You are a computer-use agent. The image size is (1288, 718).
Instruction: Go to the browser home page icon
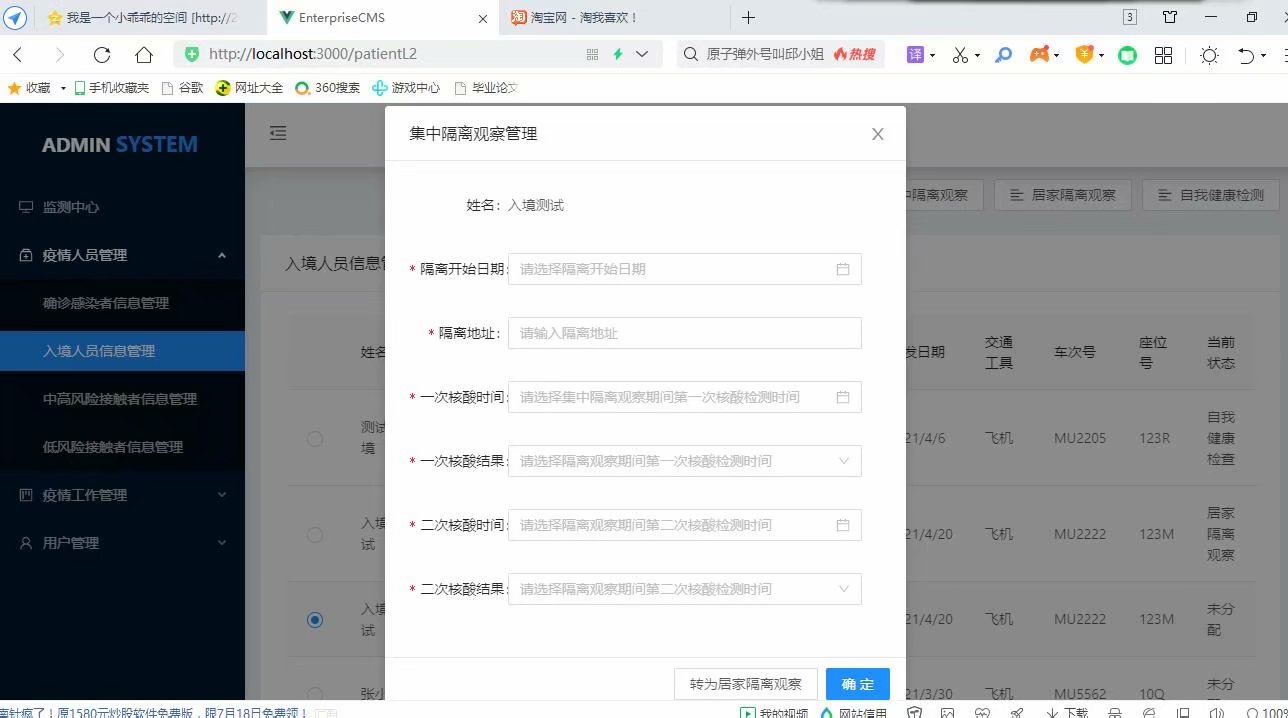pyautogui.click(x=144, y=55)
